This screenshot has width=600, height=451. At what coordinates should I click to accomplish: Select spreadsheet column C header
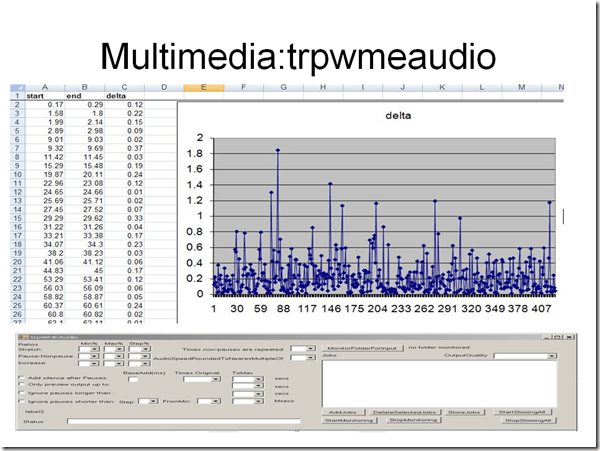tap(124, 88)
